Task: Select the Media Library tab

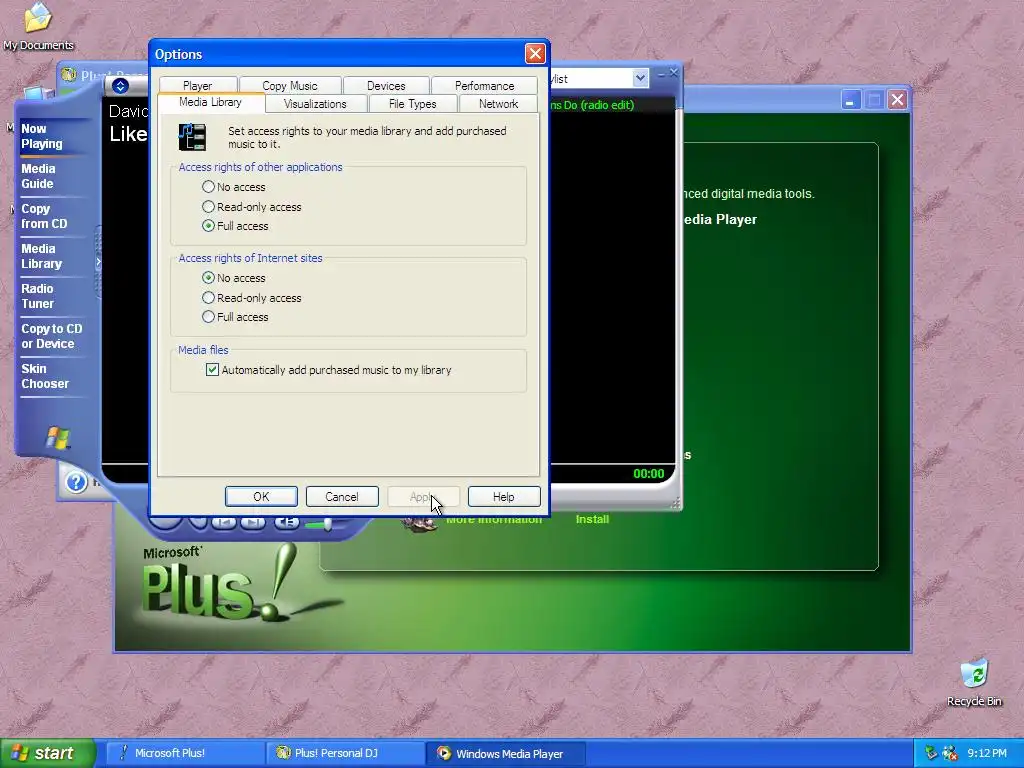Action: pyautogui.click(x=210, y=103)
